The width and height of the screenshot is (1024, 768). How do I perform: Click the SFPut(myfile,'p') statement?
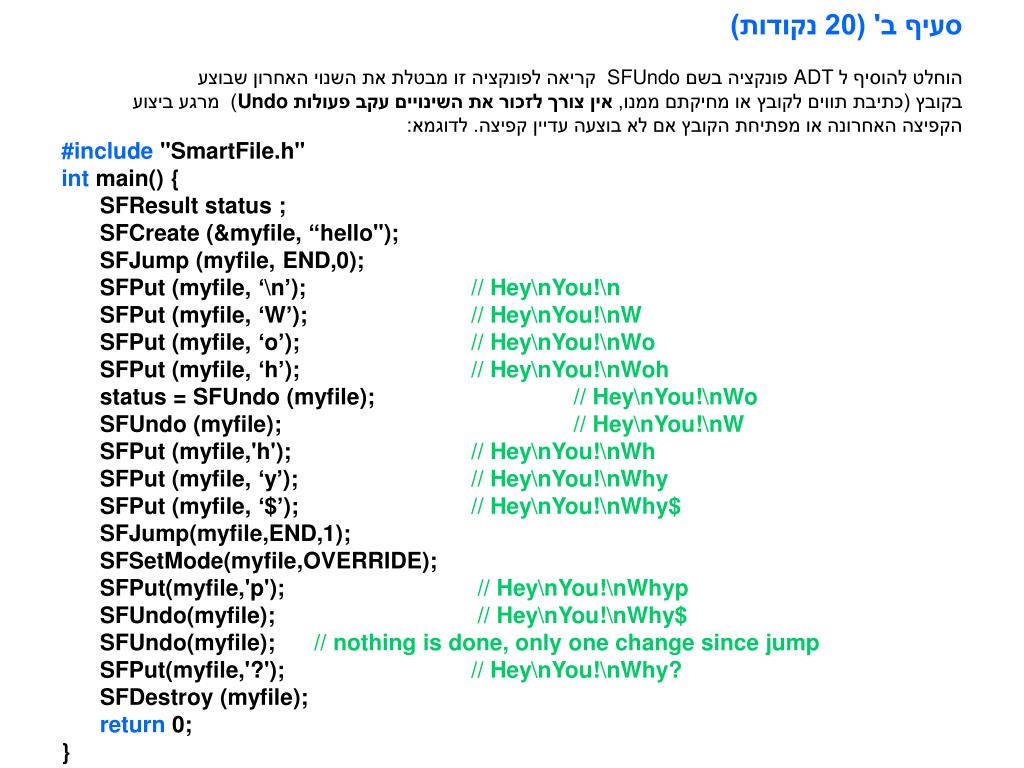point(192,588)
